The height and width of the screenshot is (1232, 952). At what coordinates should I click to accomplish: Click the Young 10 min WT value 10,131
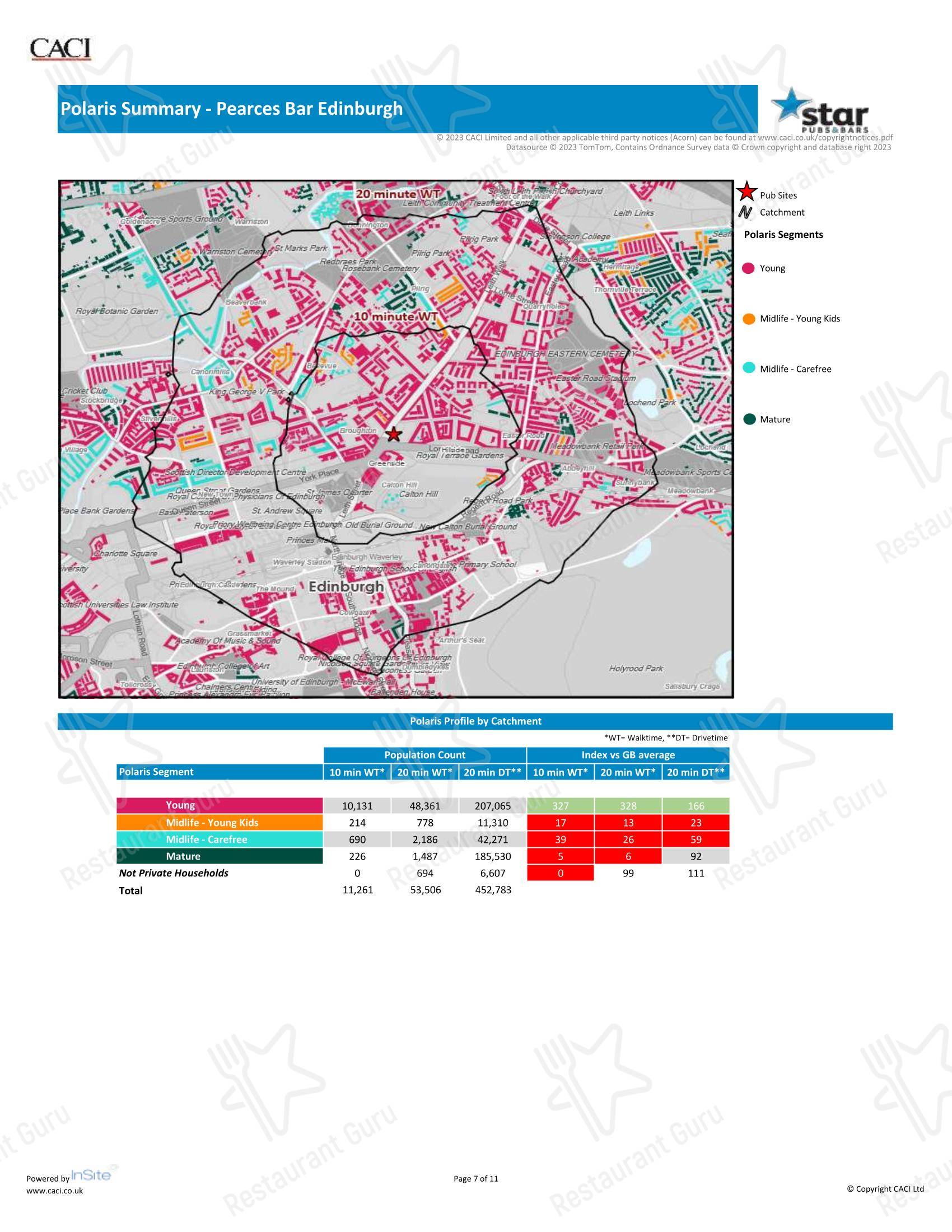357,806
